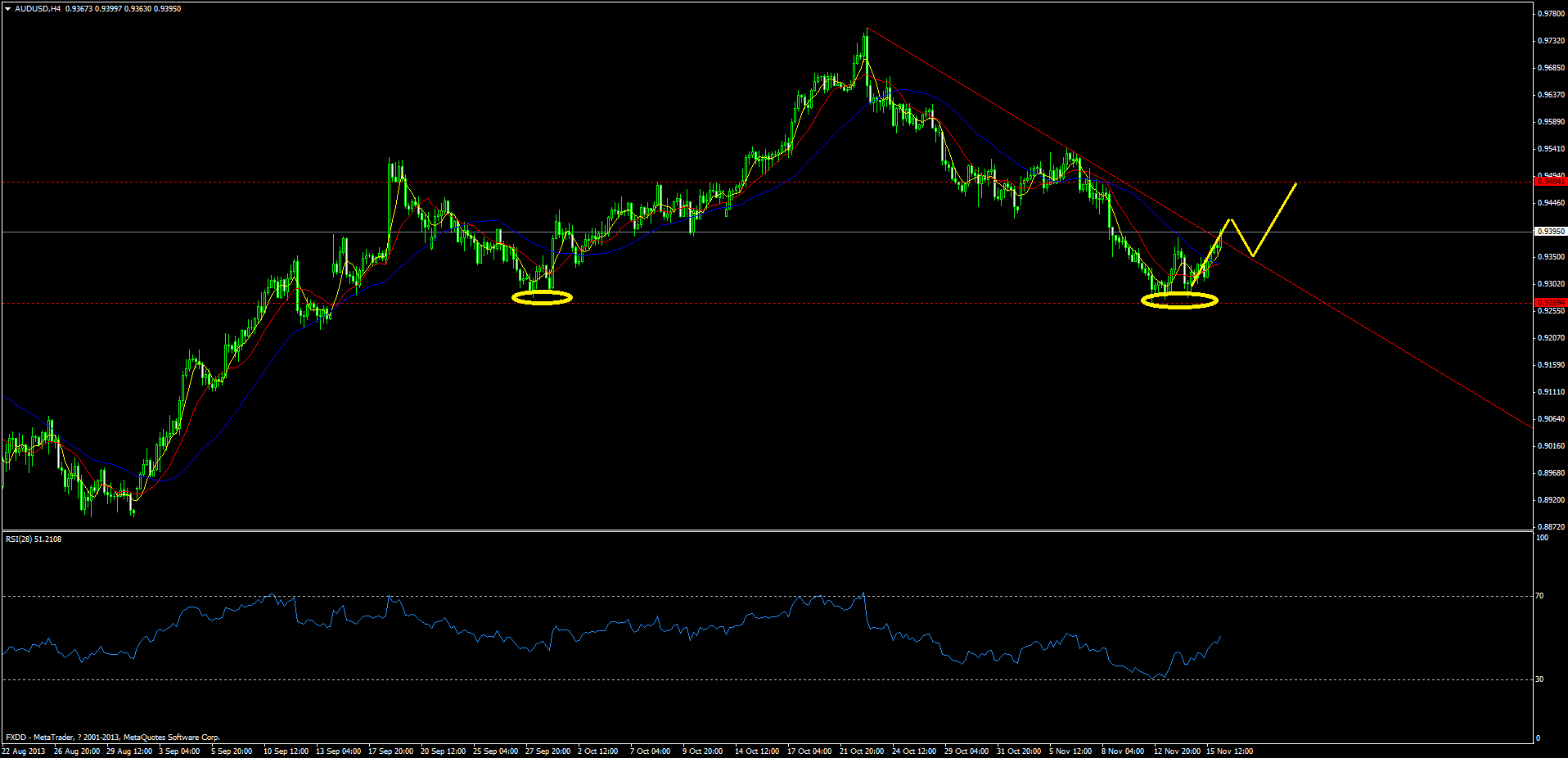Click the 0.95410 price scale value

tap(1552, 149)
